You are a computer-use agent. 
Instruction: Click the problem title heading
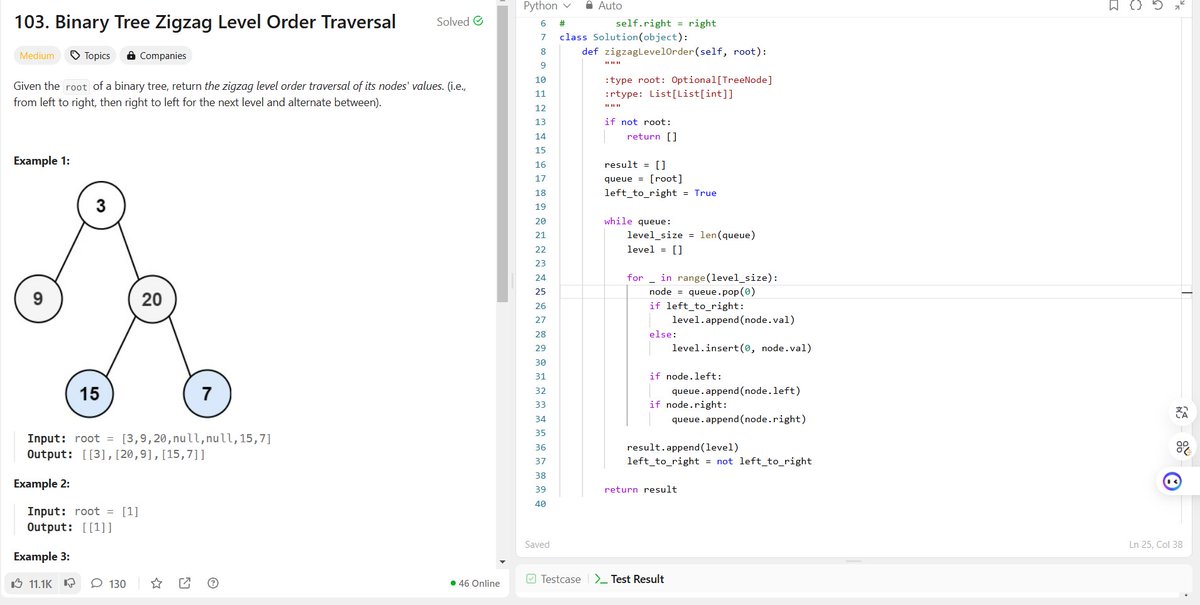(x=205, y=22)
